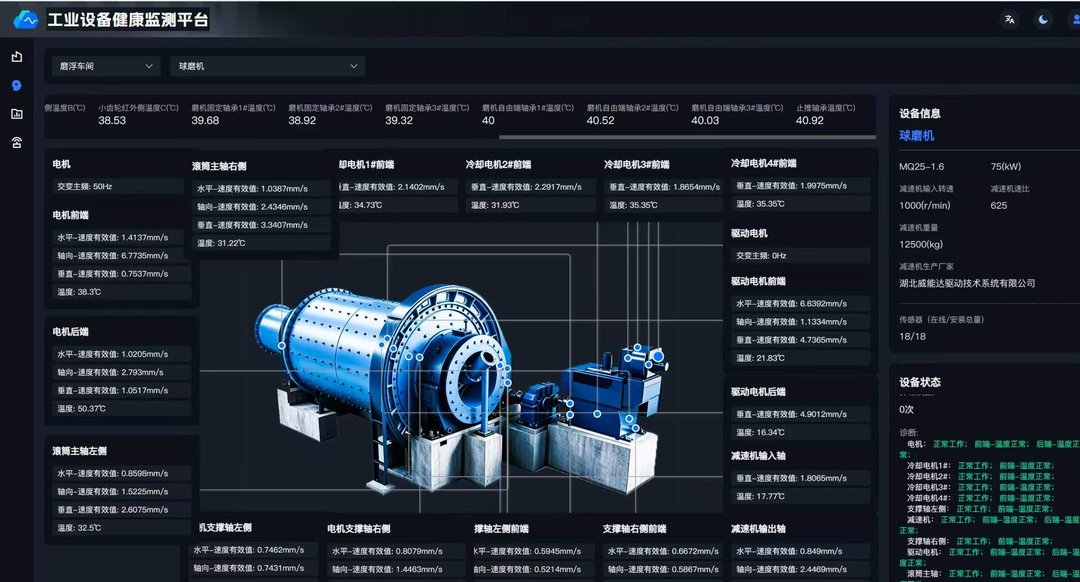Toggle dark mode with the moon icon
Image resolution: width=1080 pixels, height=582 pixels.
pyautogui.click(x=1043, y=19)
